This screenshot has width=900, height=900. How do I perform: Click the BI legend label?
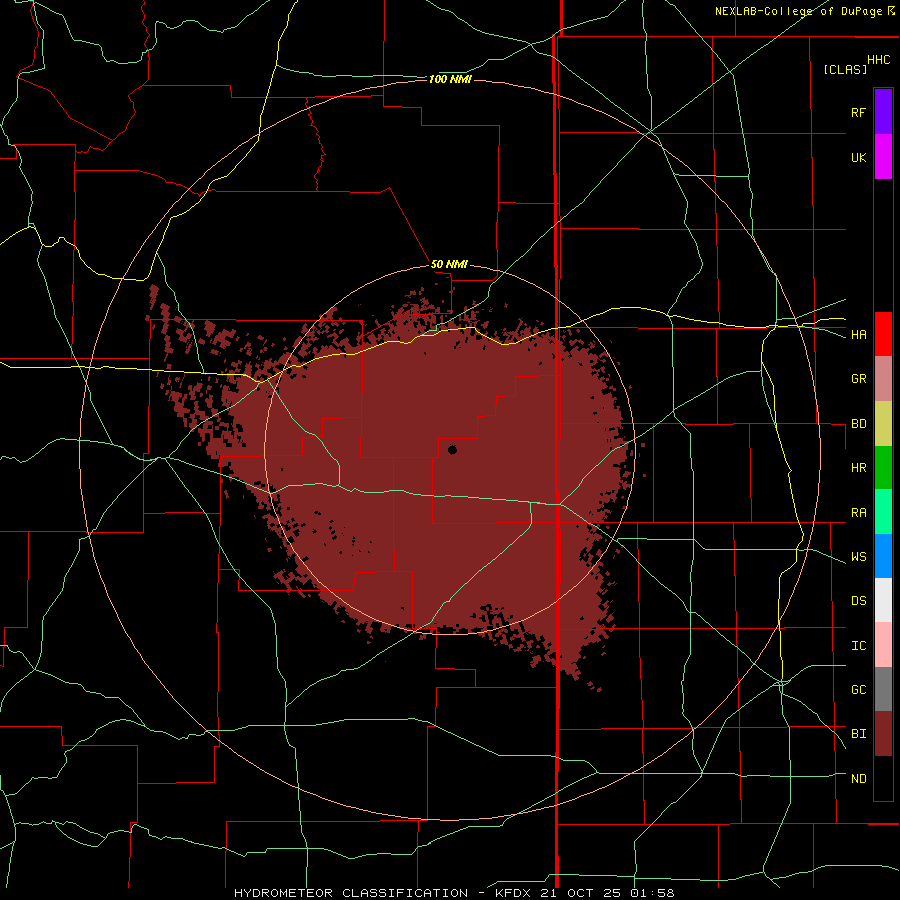tap(858, 734)
